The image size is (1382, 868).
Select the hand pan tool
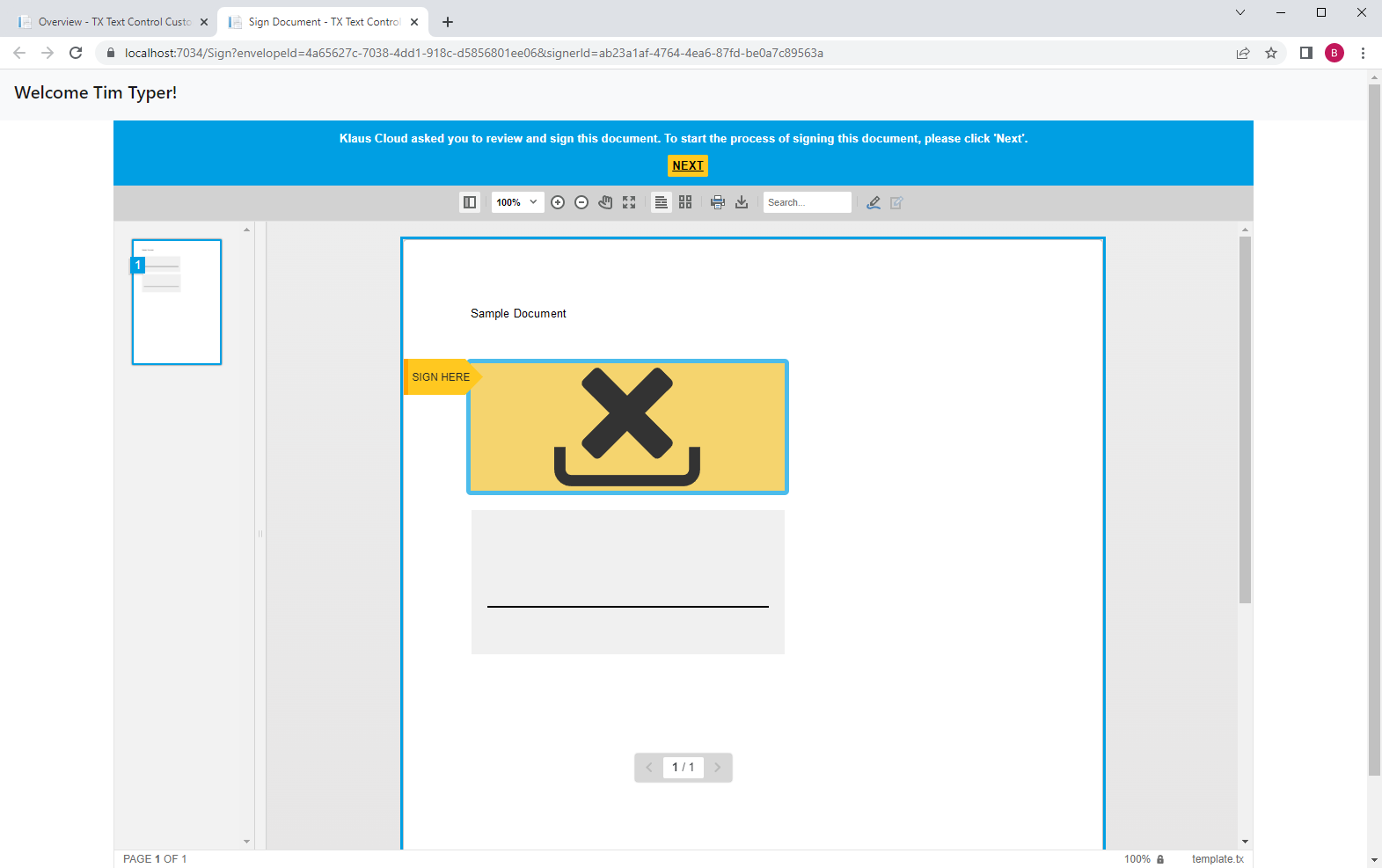point(605,202)
